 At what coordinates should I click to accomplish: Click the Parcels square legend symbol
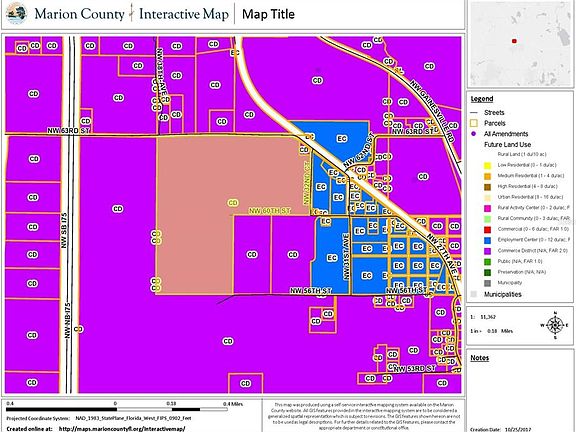474,123
